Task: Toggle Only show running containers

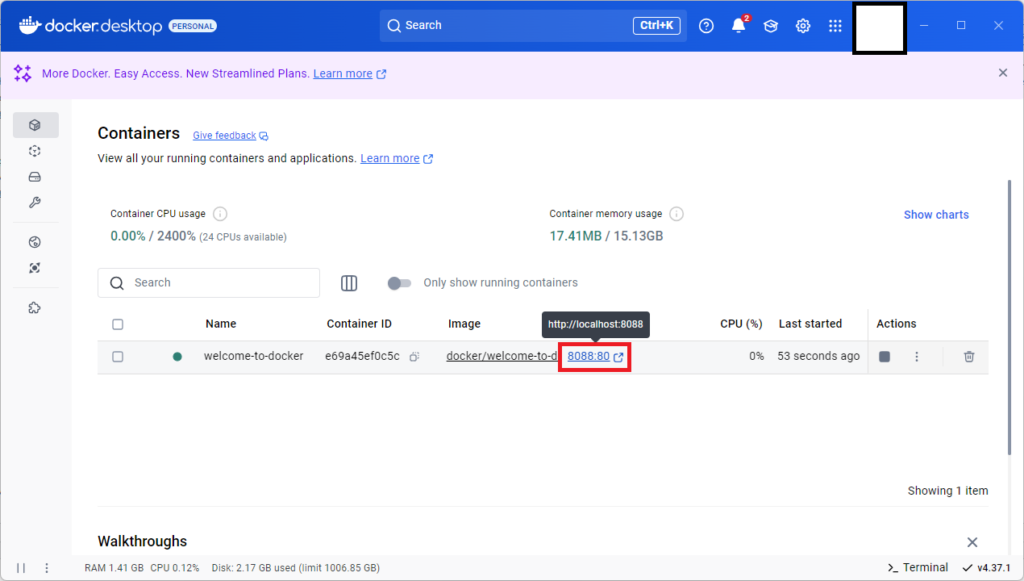Action: tap(399, 283)
